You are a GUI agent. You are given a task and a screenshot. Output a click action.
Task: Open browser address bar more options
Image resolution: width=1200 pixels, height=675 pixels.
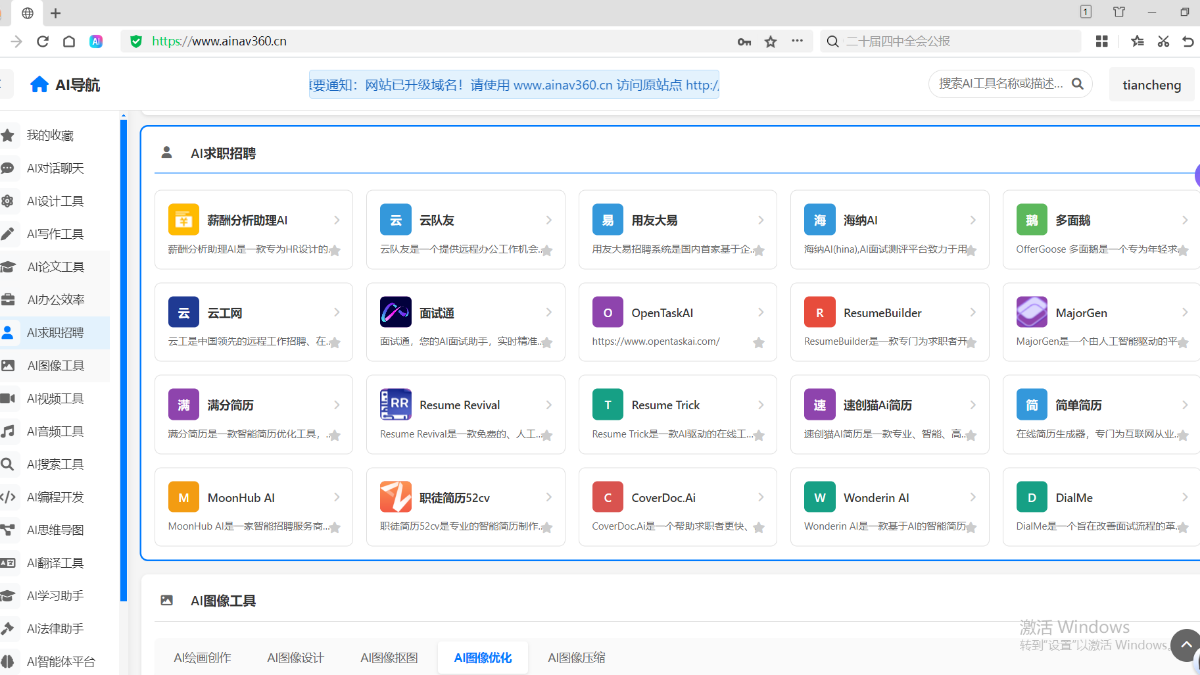coord(797,41)
